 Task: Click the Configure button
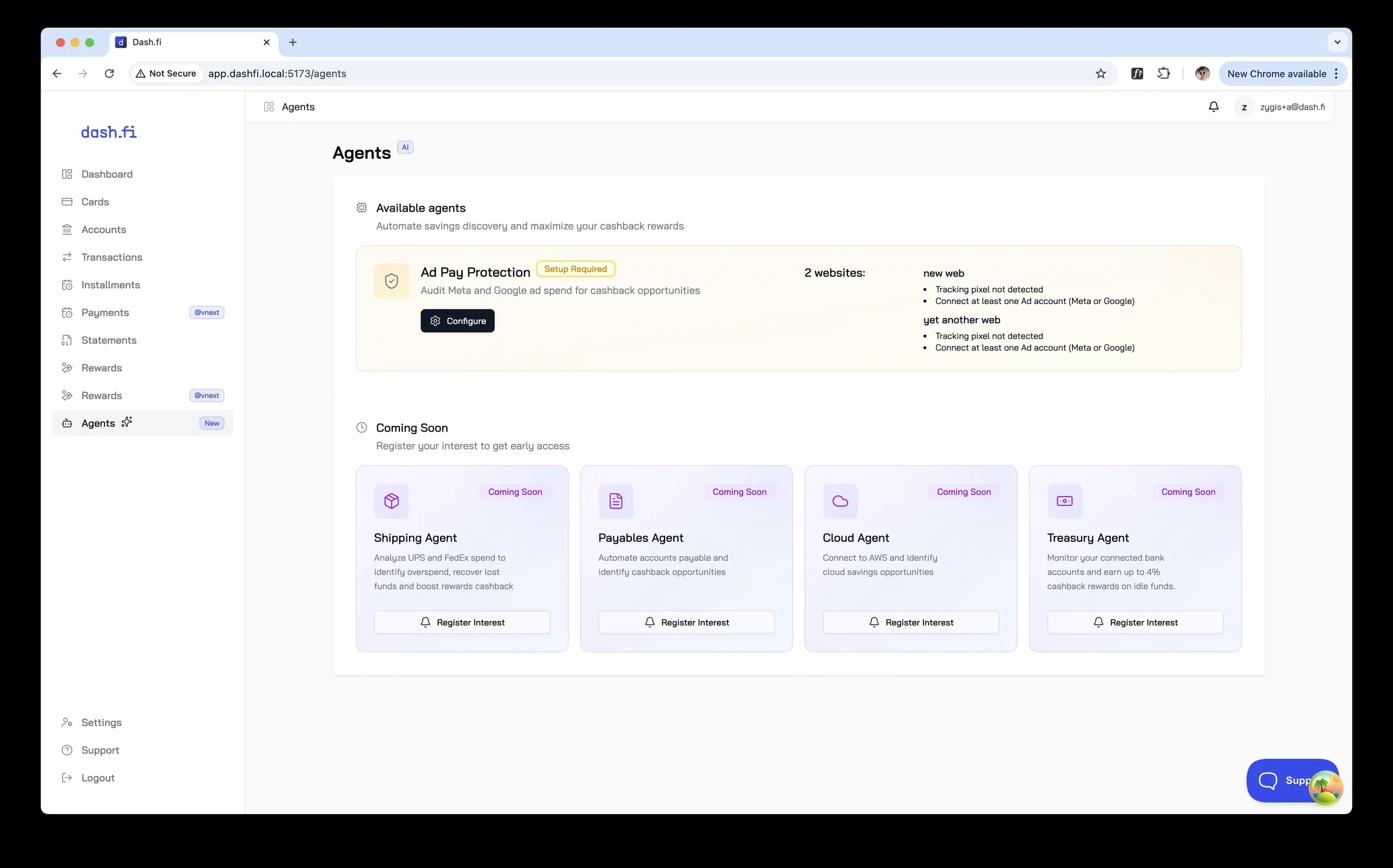pyautogui.click(x=457, y=321)
